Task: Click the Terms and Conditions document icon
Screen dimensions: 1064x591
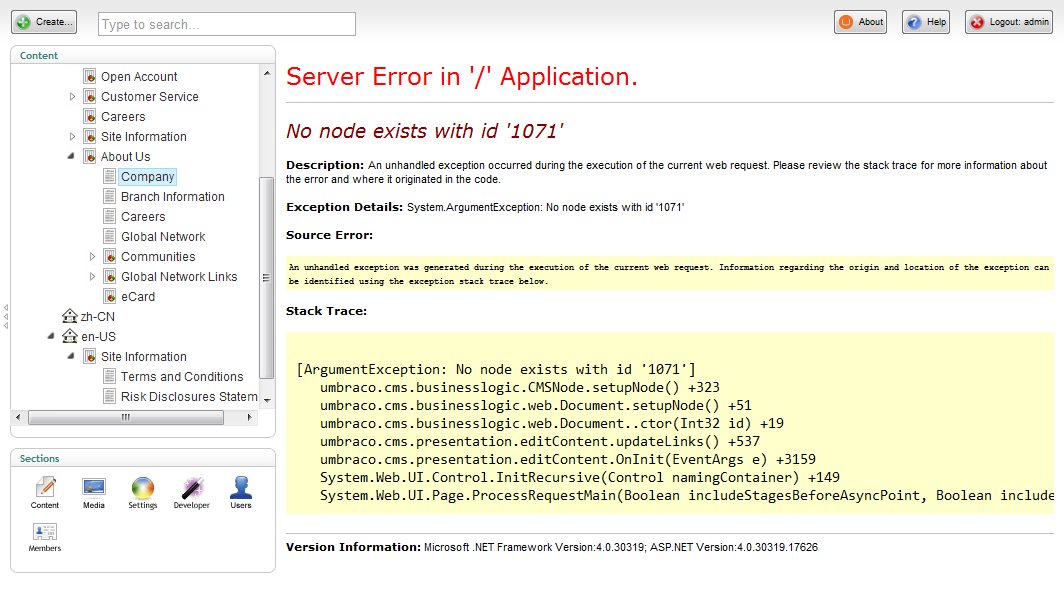Action: click(109, 377)
